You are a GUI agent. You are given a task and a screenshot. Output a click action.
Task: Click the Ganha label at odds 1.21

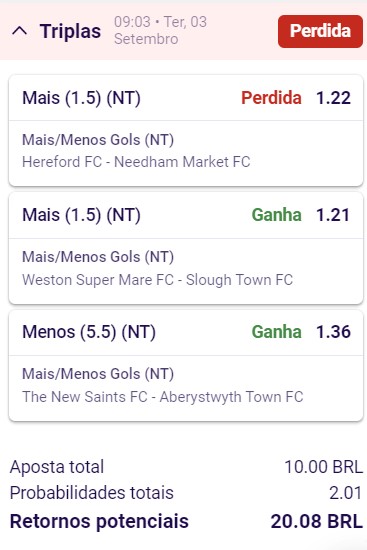tap(276, 215)
